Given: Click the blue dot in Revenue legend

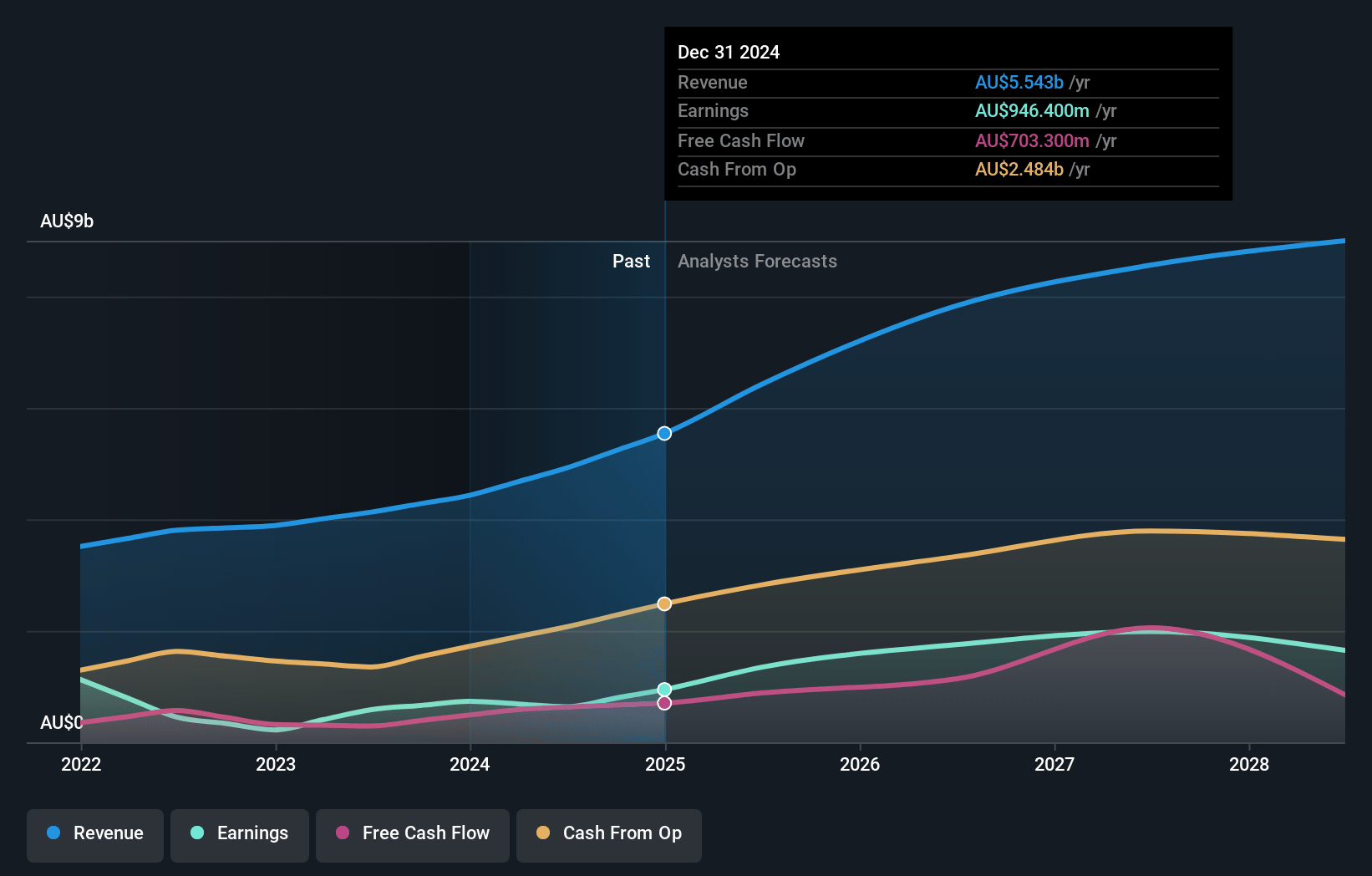Looking at the screenshot, I should coord(53,833).
